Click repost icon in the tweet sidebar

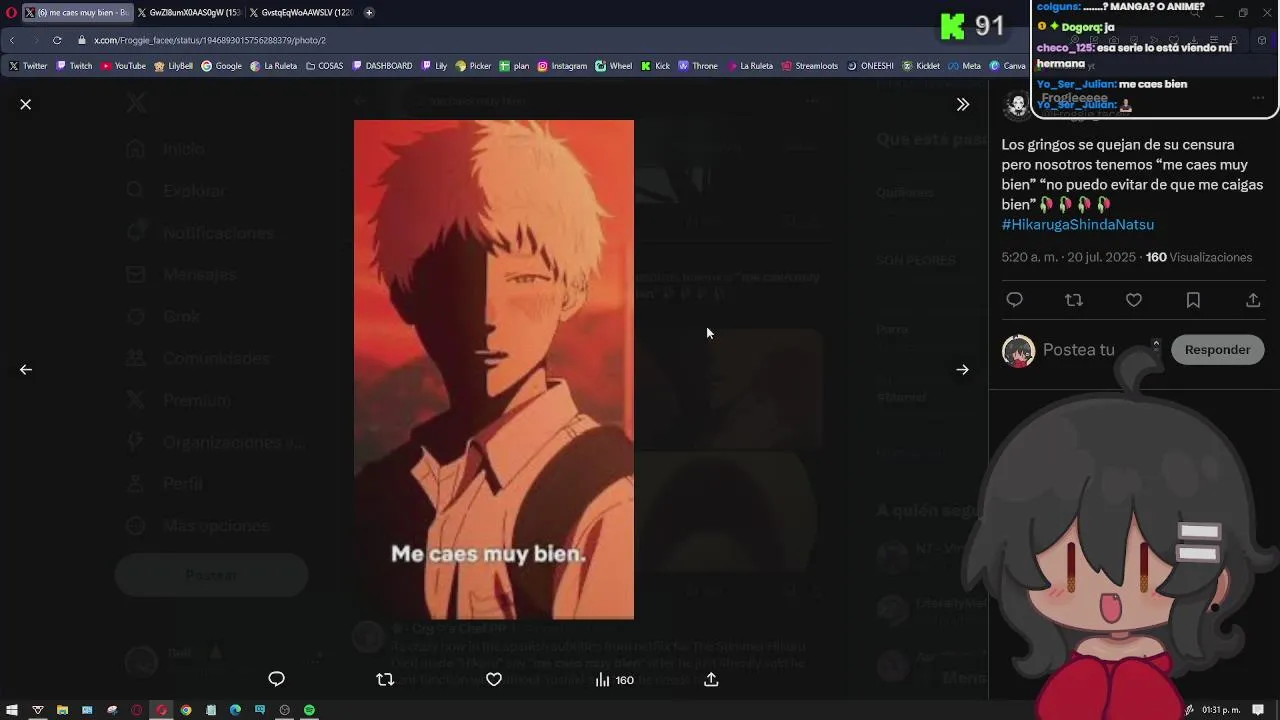point(1074,300)
